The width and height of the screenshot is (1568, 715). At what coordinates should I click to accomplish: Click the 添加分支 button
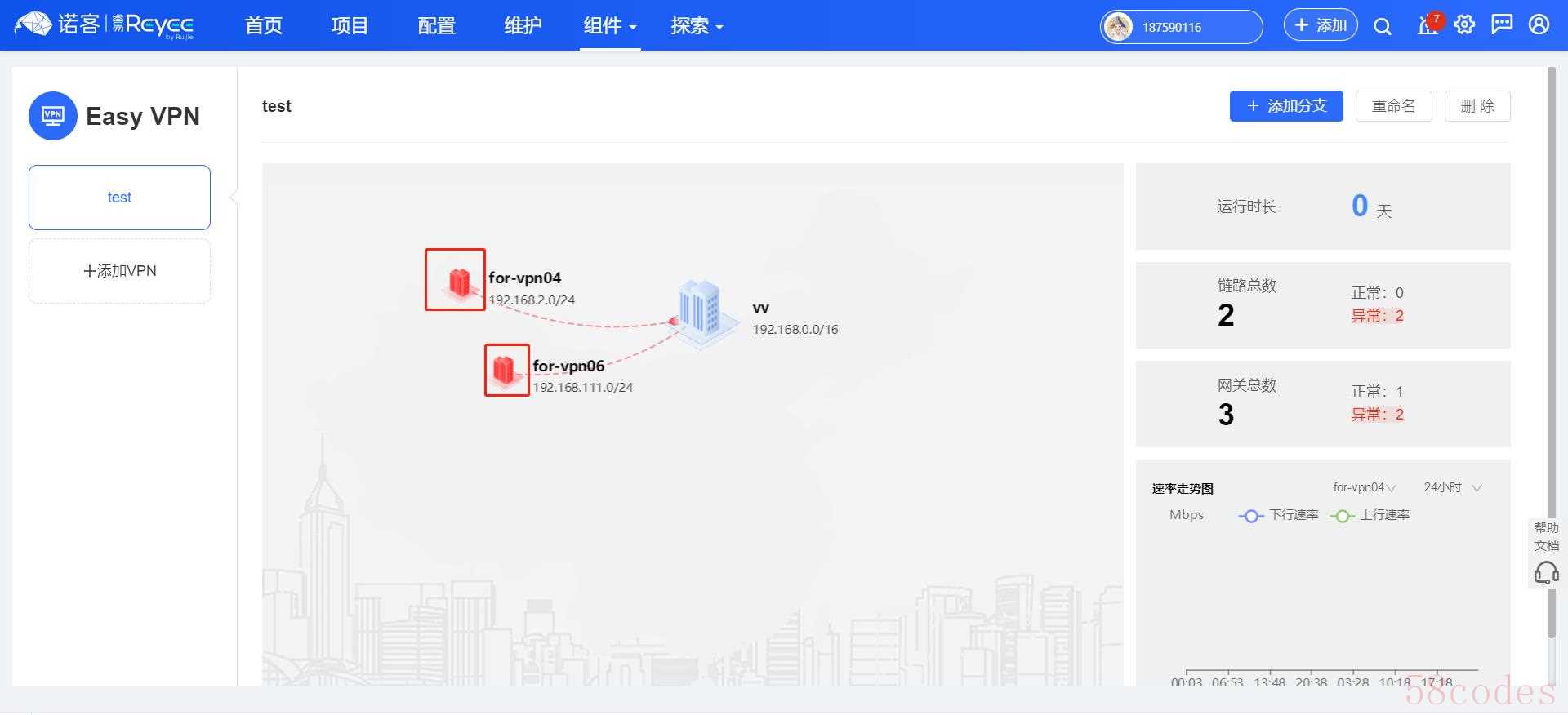point(1286,106)
